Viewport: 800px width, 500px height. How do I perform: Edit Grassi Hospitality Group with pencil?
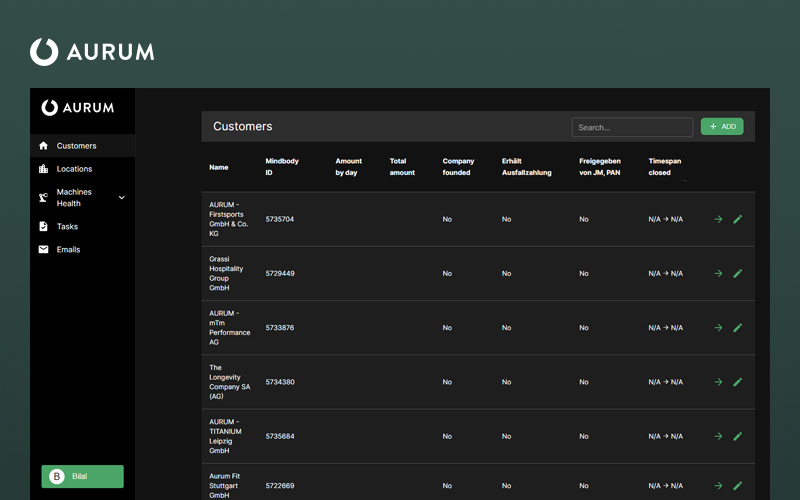tap(737, 273)
